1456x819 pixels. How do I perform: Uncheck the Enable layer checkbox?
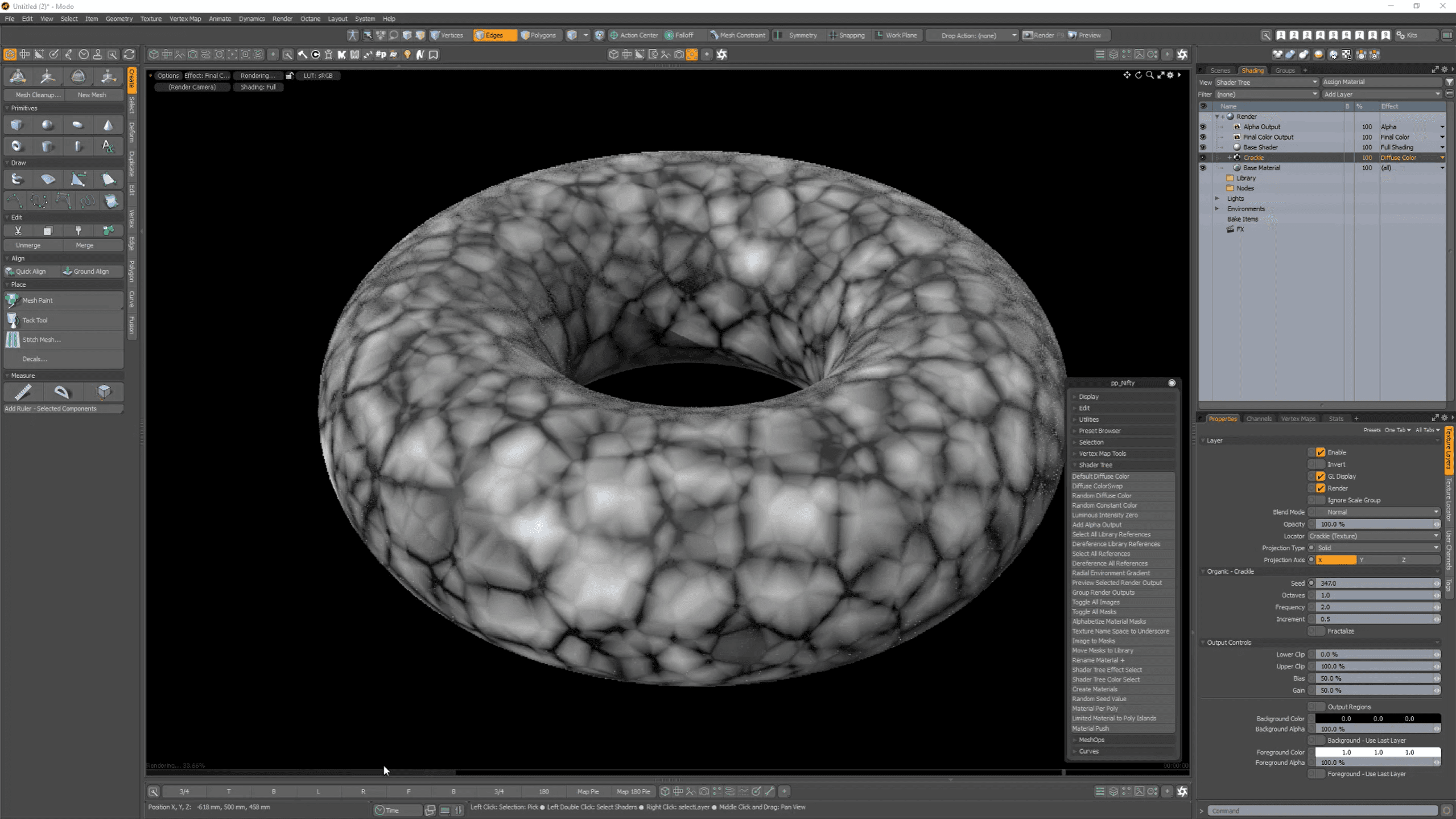(1320, 452)
